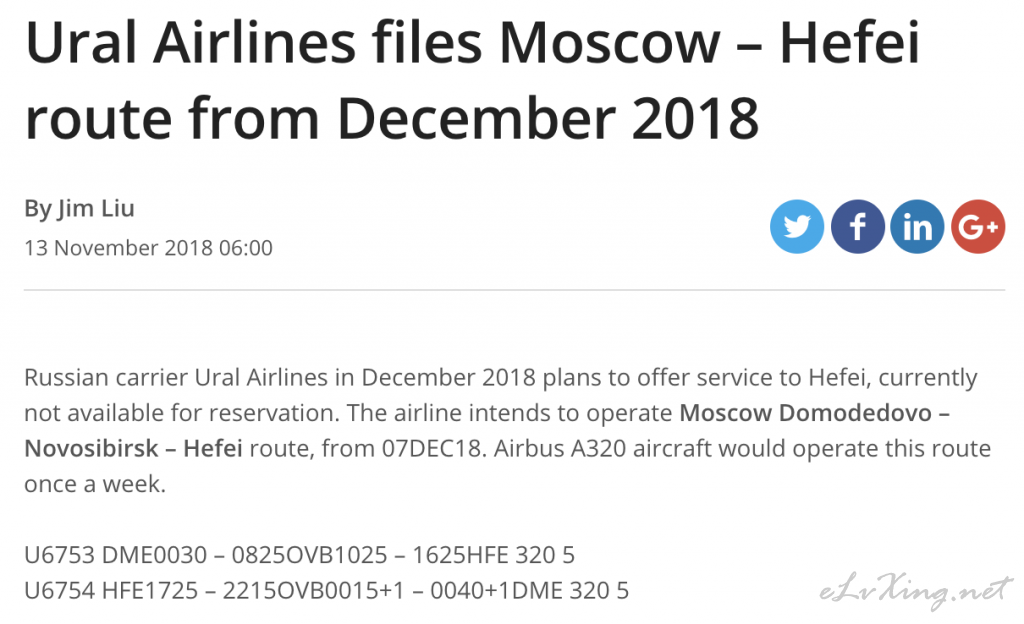Click the word December in the headline
Screen dimensions: 1024x624
[476, 119]
